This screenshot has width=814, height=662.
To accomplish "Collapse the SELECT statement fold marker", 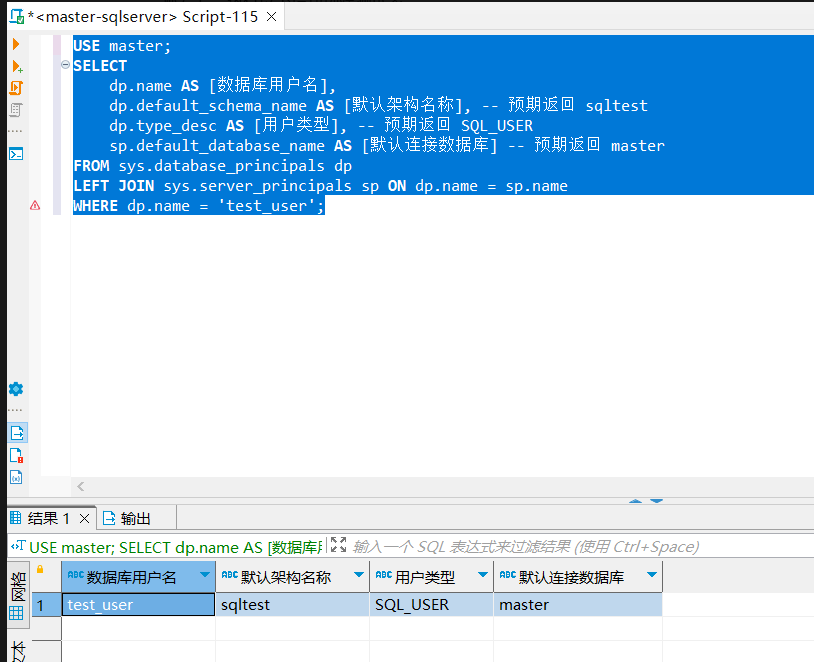I will click(x=65, y=65).
